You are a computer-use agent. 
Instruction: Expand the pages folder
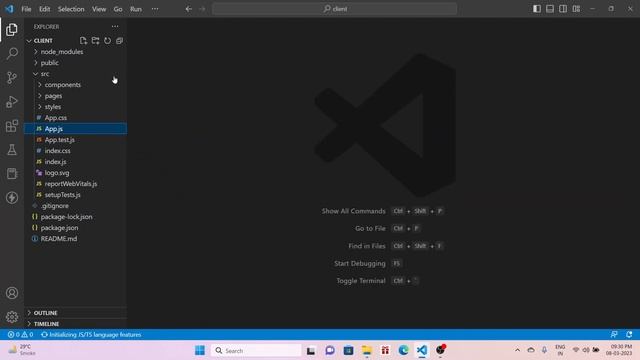(76, 96)
